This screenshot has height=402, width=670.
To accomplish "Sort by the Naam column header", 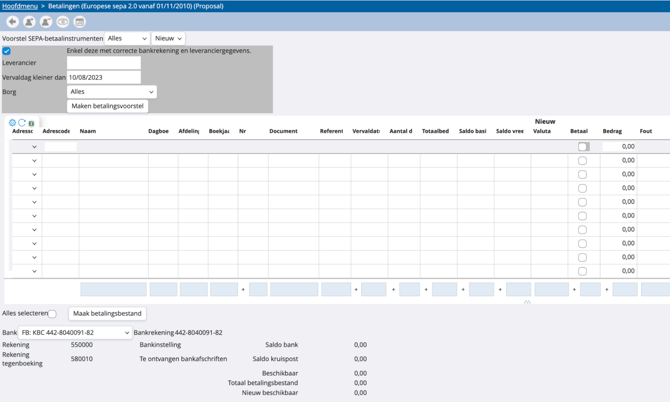I will coord(88,131).
